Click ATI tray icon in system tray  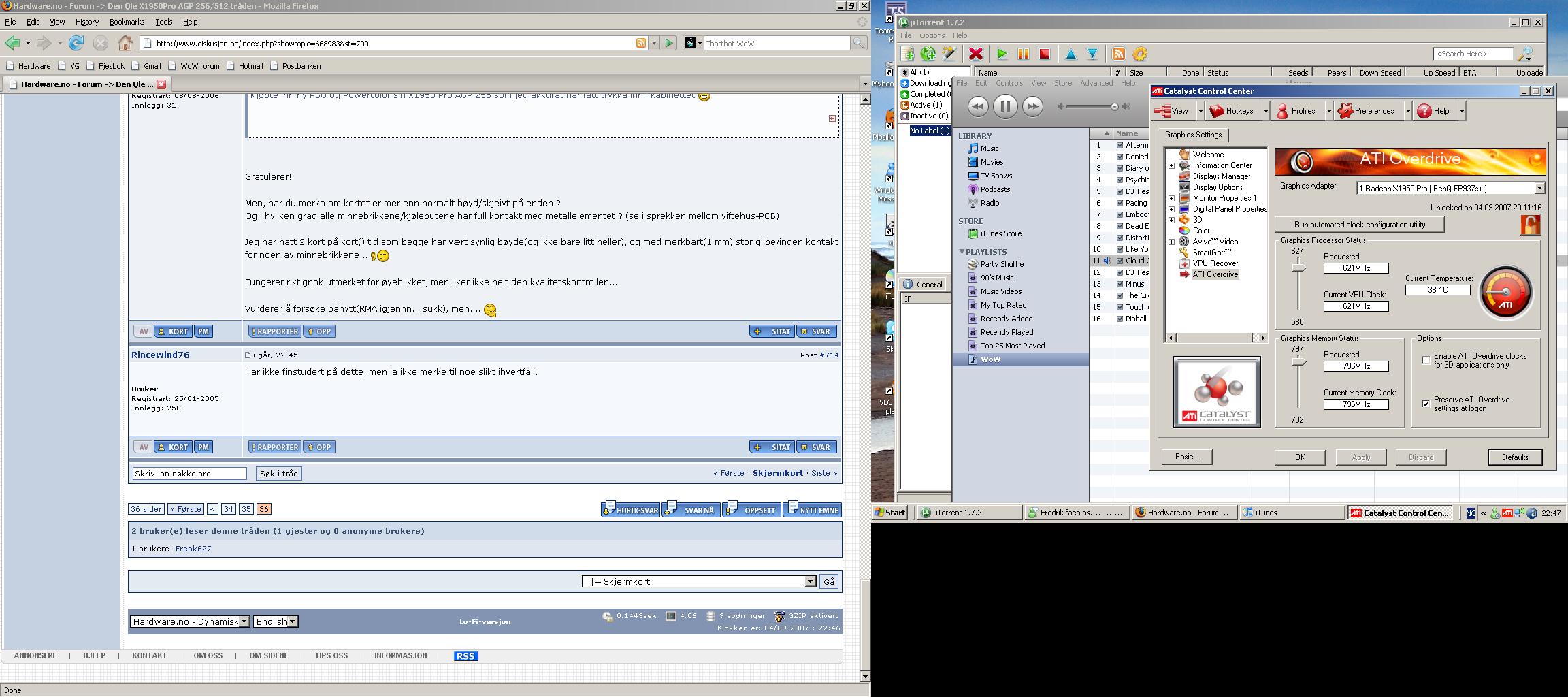(x=1507, y=513)
